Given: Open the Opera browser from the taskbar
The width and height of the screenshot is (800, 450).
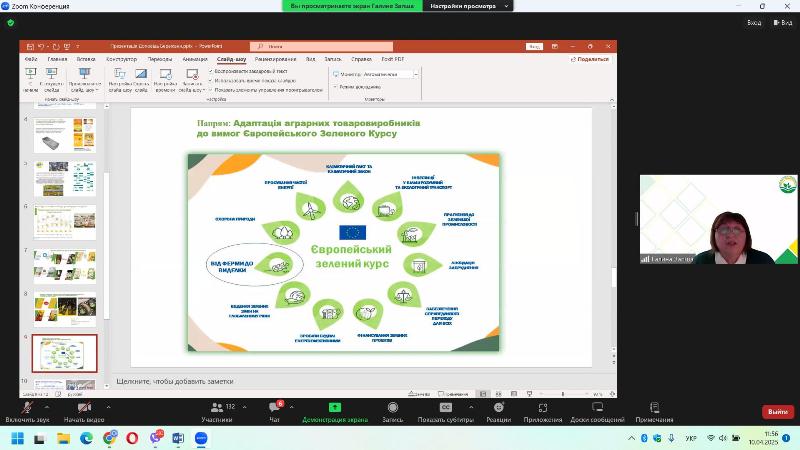Looking at the screenshot, I should click(x=132, y=438).
